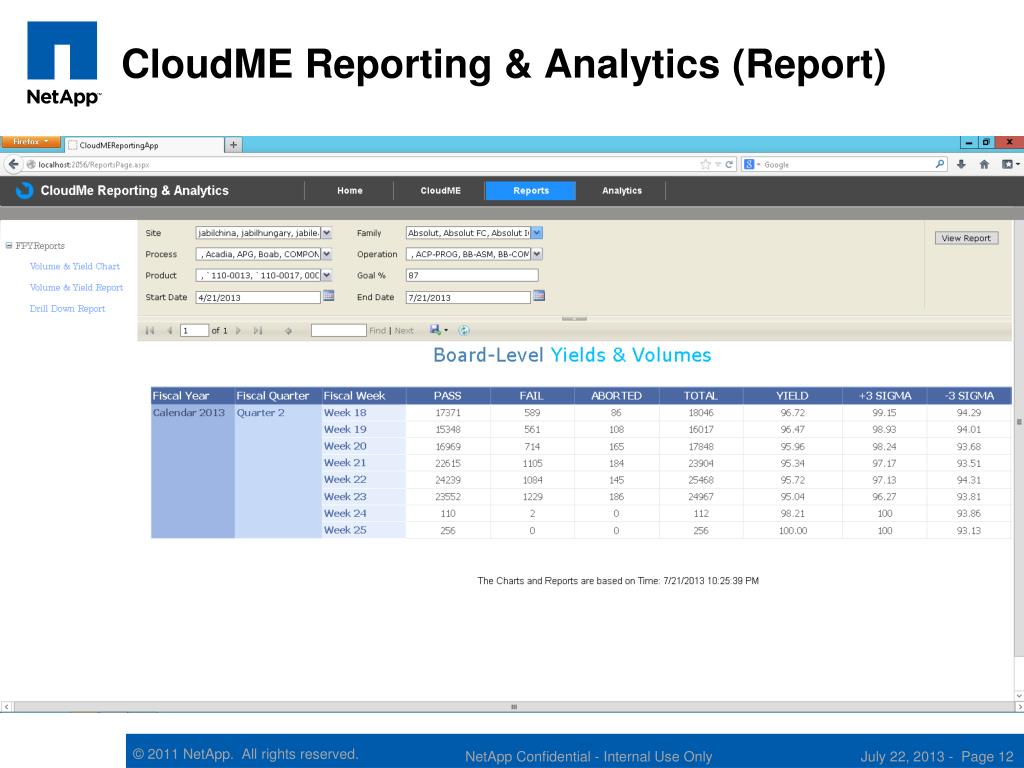1024x768 pixels.
Task: Click the Next search result link
Action: click(x=404, y=330)
